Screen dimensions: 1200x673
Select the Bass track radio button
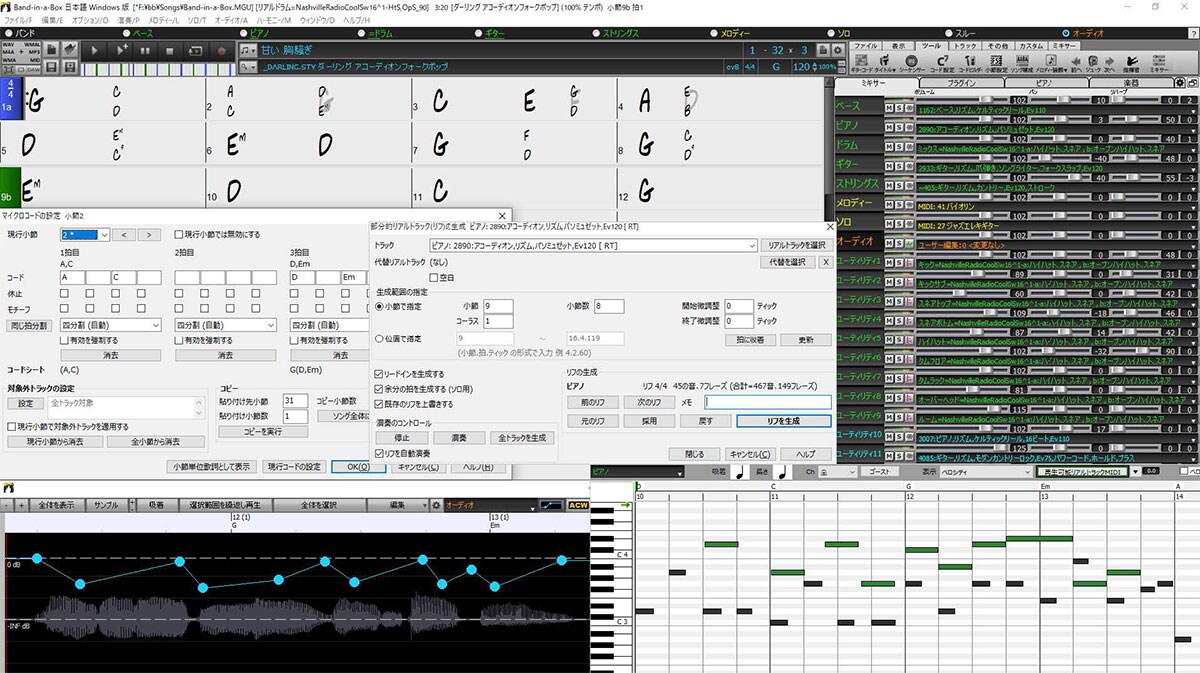[x=125, y=33]
